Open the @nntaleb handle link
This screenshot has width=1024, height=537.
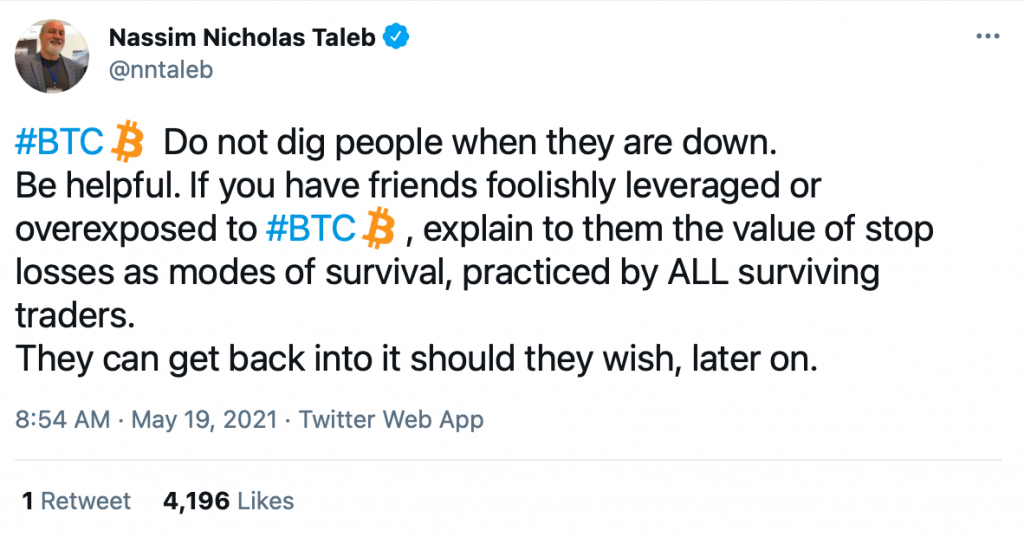[158, 70]
